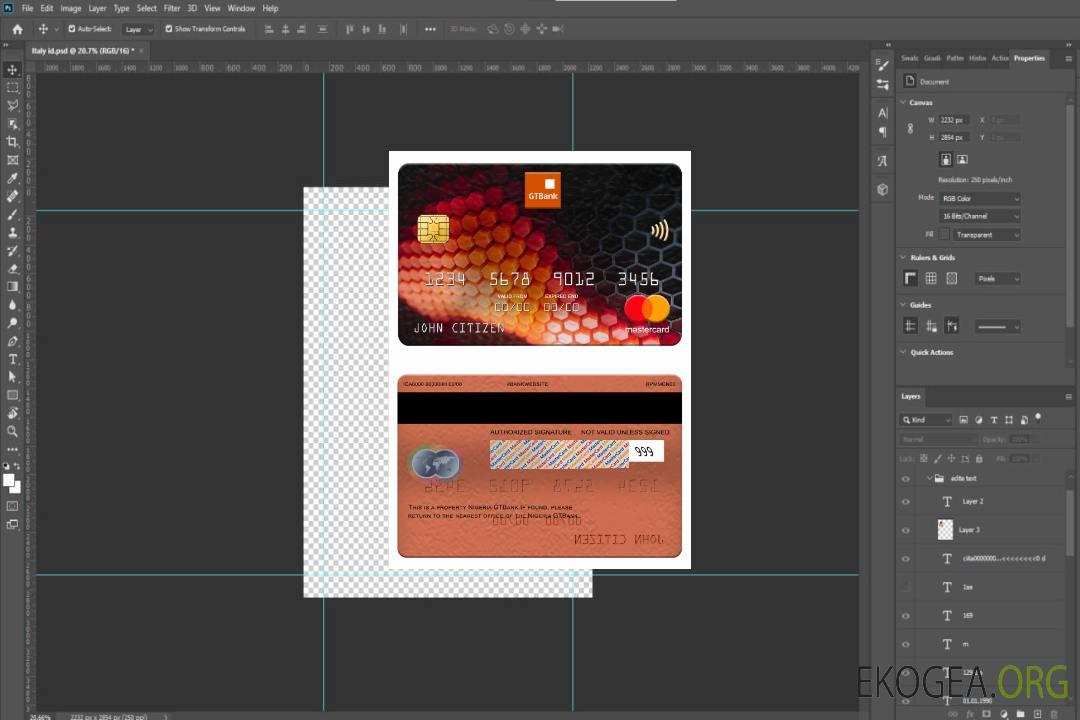Select the Rectangular Marquee tool
The height and width of the screenshot is (720, 1080).
[x=12, y=88]
